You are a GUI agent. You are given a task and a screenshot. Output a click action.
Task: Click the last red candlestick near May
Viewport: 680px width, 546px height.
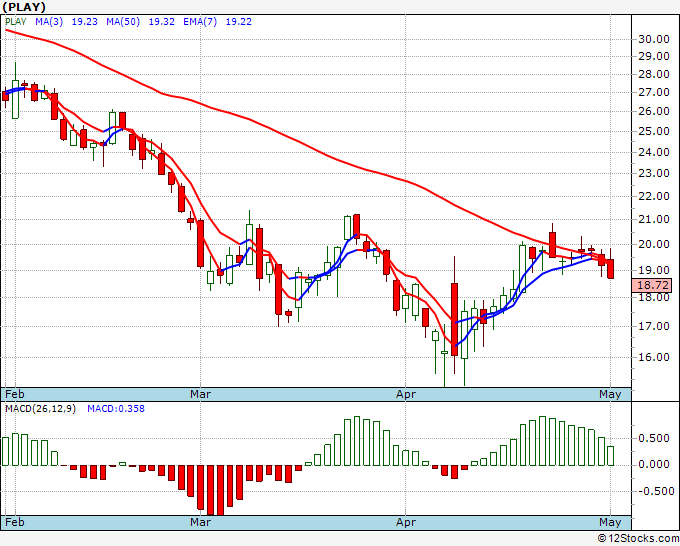611,269
